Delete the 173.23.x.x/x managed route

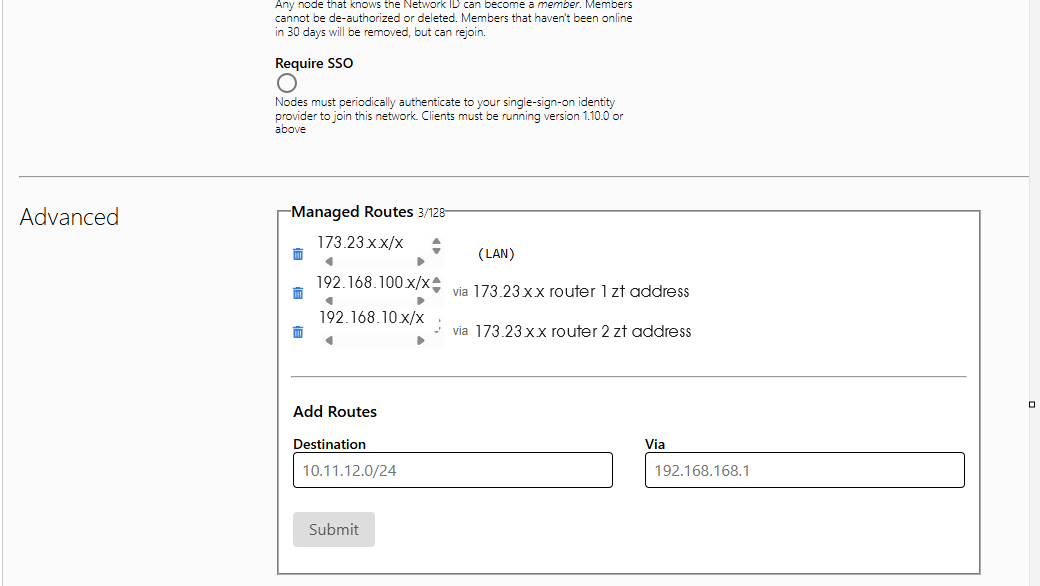297,254
